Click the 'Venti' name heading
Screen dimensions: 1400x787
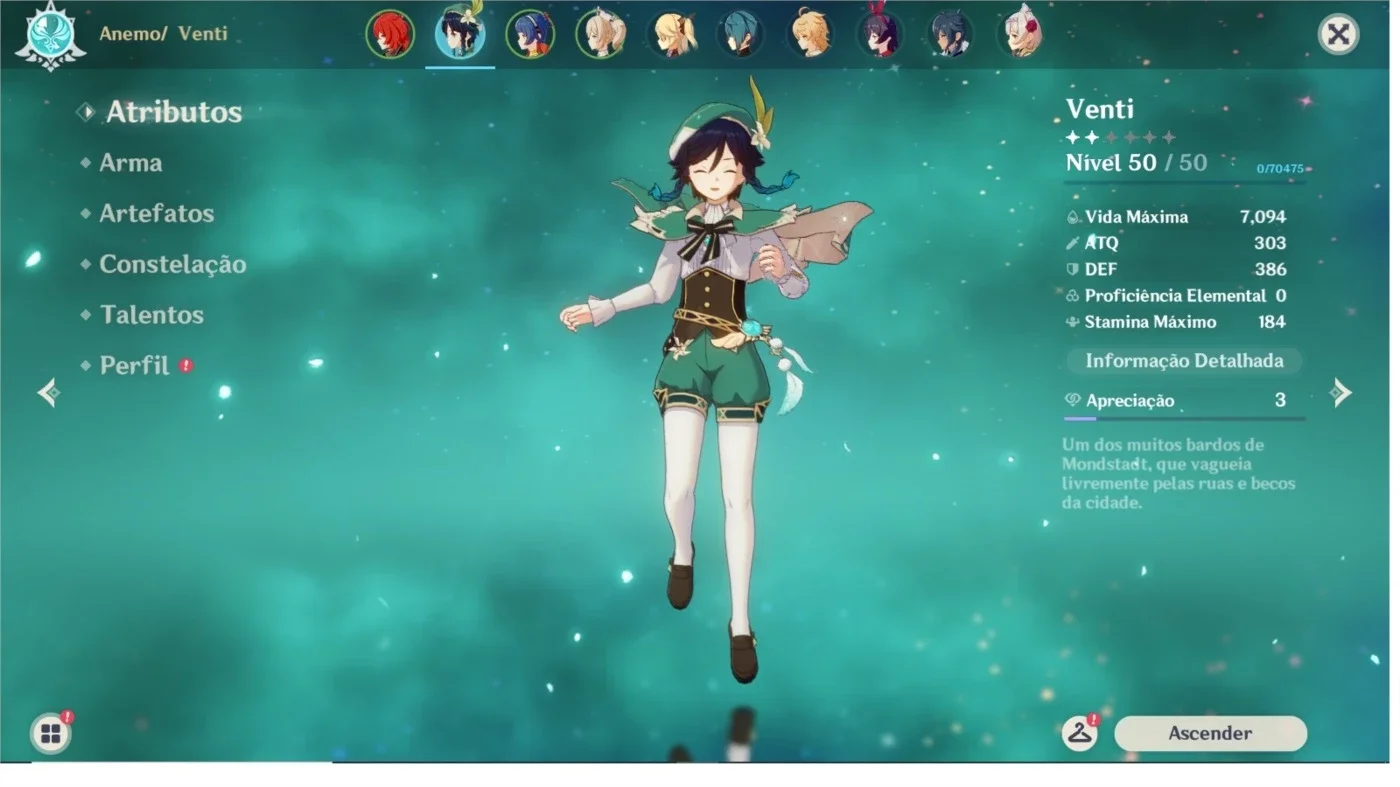point(1100,109)
